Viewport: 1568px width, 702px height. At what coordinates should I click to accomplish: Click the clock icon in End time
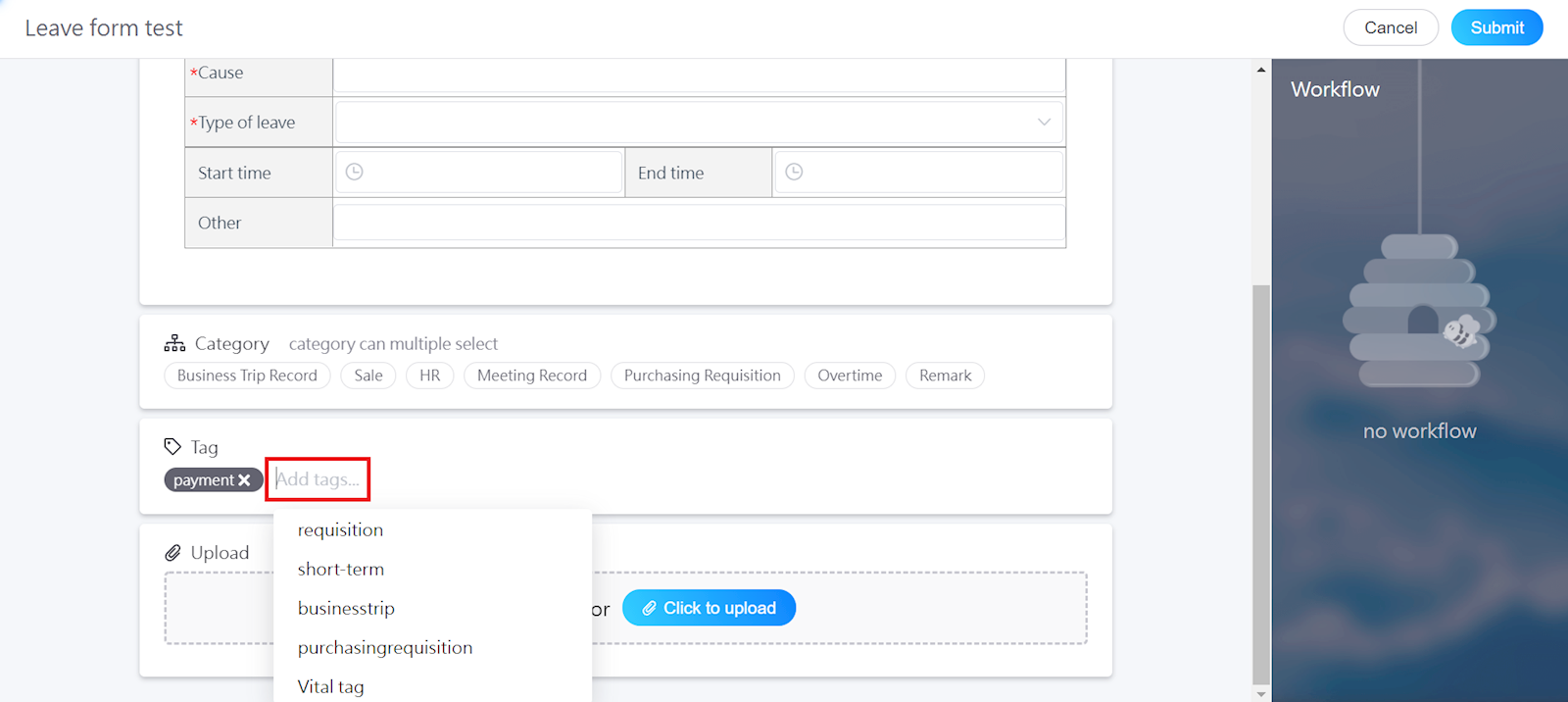(794, 172)
